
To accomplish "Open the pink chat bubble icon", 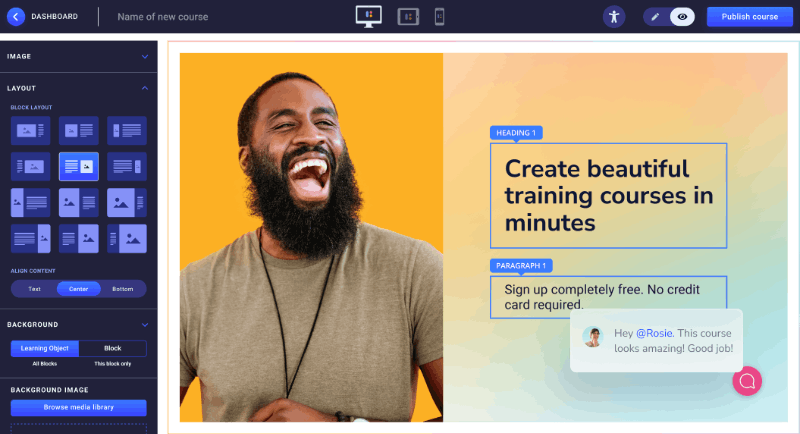I will tap(747, 380).
